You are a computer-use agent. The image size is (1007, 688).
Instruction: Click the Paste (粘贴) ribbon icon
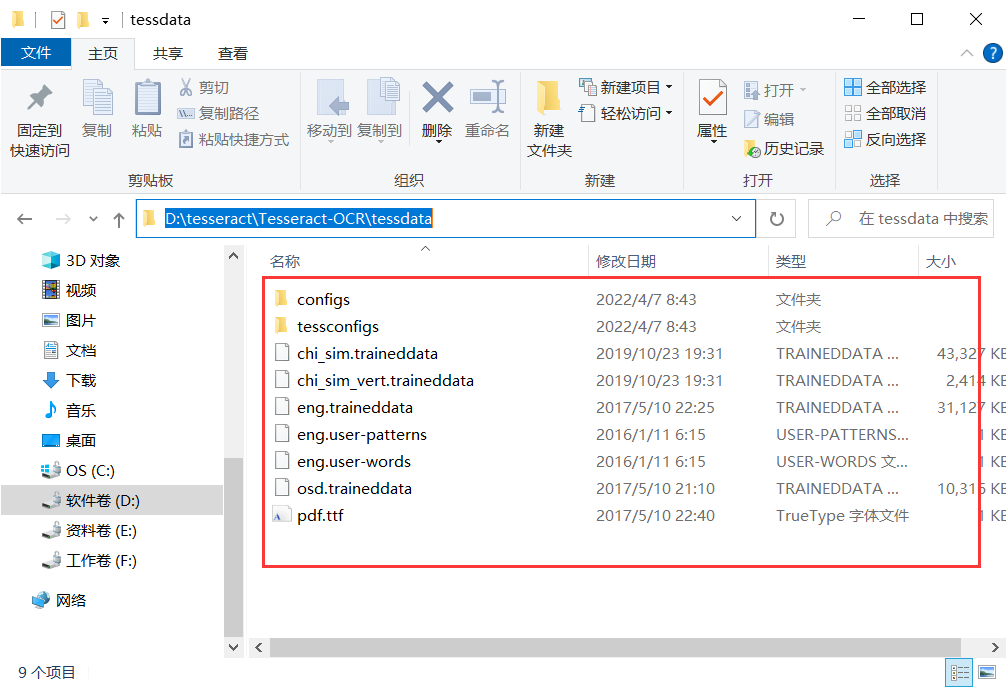point(147,98)
